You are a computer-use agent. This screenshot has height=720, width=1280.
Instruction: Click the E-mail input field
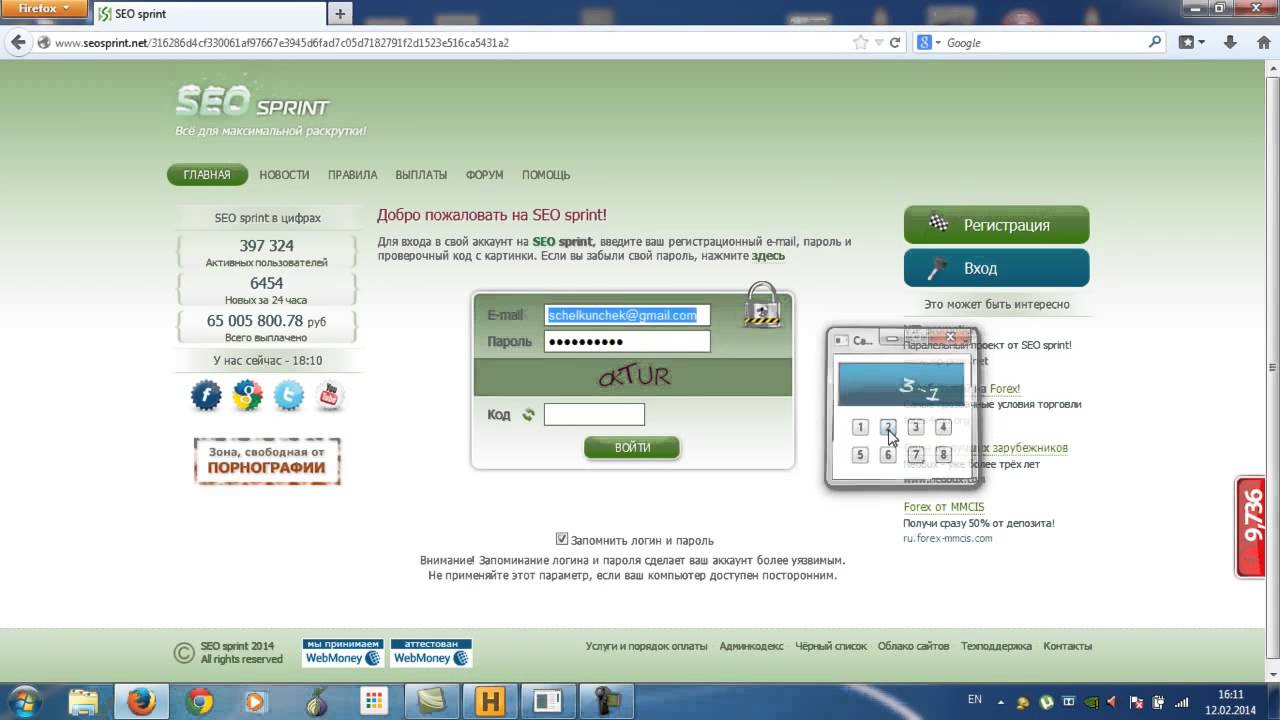[627, 315]
